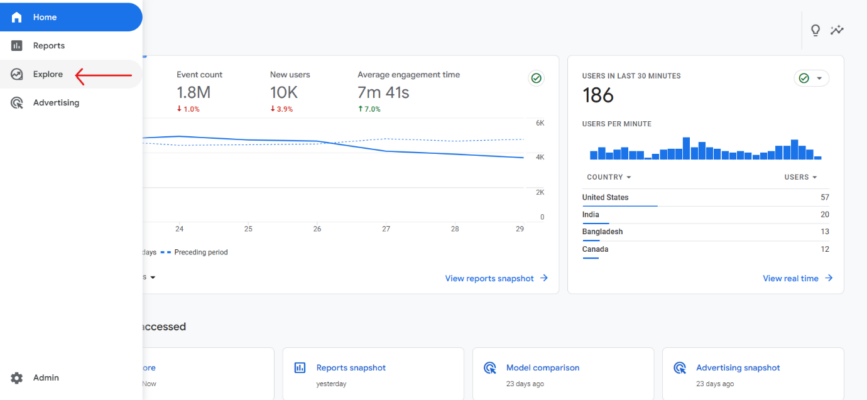Image resolution: width=867 pixels, height=400 pixels.
Task: Click the View reports snapshot link
Action: click(496, 278)
